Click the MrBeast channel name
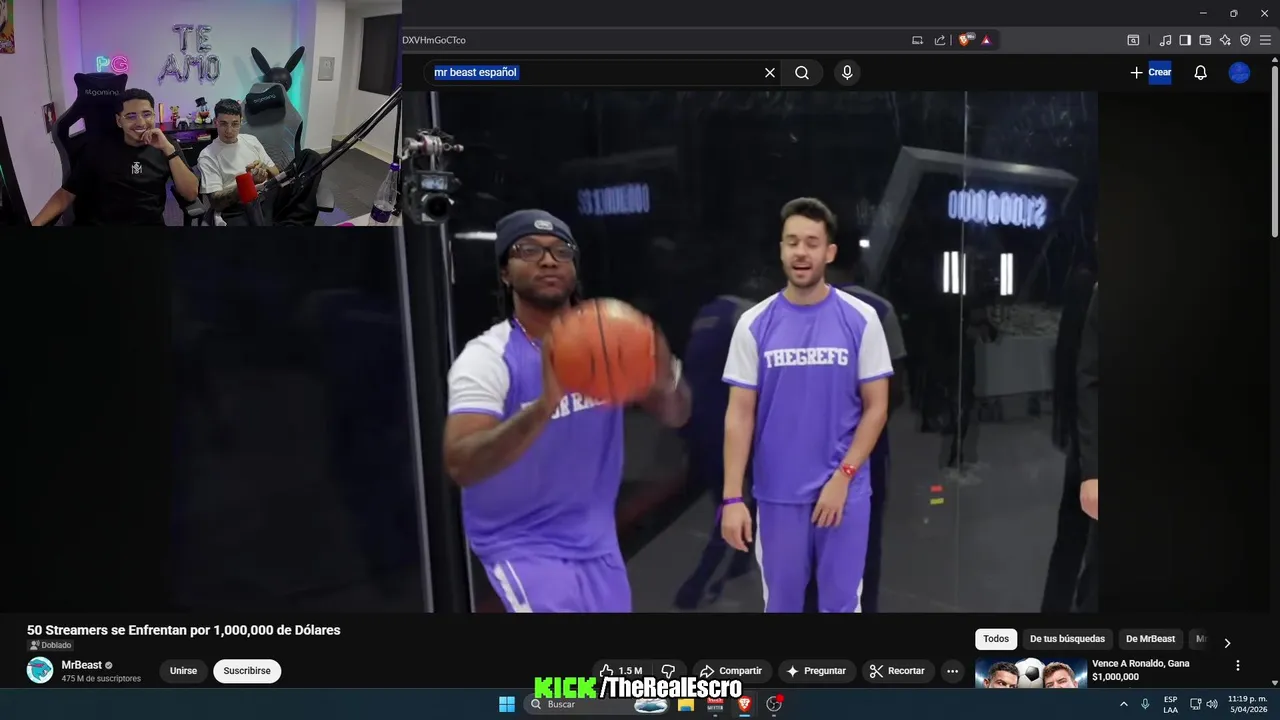This screenshot has height=720, width=1280. [x=82, y=665]
